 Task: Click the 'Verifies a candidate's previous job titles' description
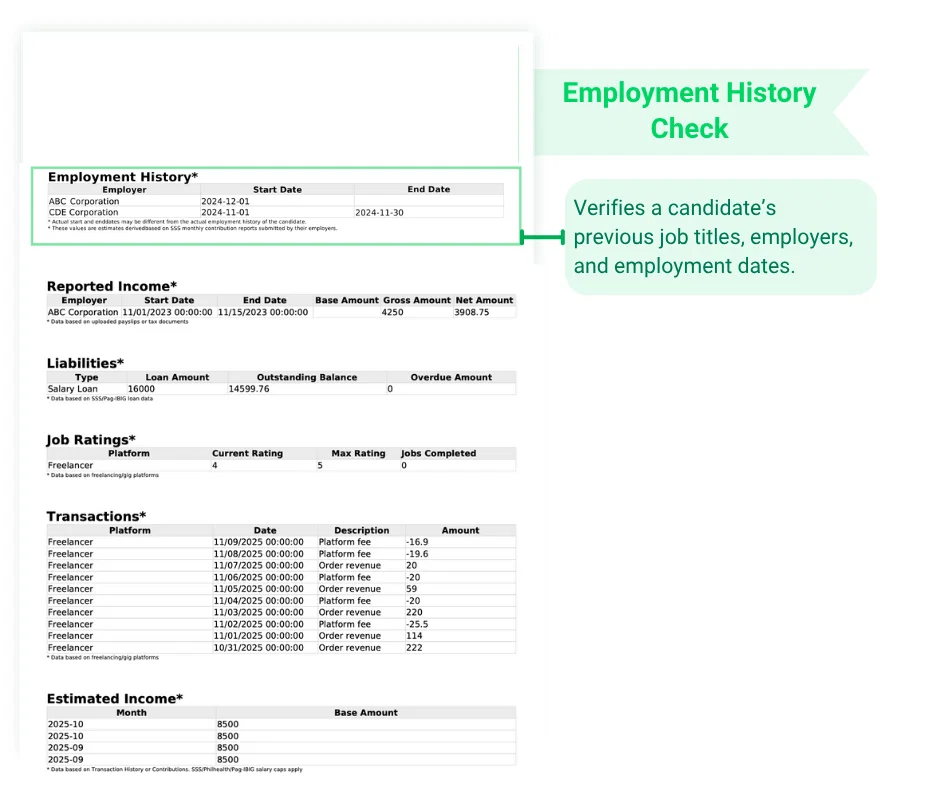click(713, 237)
